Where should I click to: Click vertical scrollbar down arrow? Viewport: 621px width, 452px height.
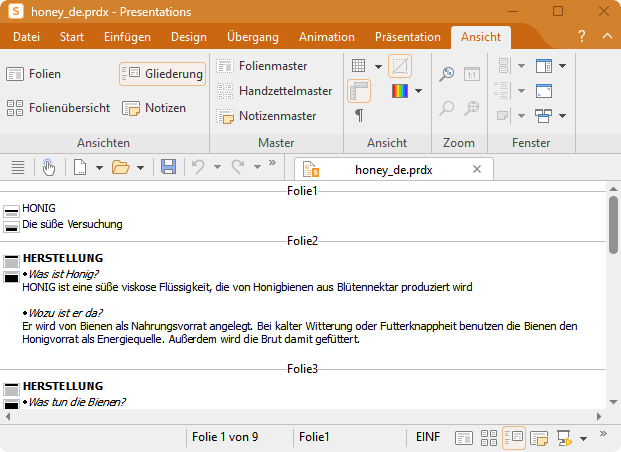point(613,402)
